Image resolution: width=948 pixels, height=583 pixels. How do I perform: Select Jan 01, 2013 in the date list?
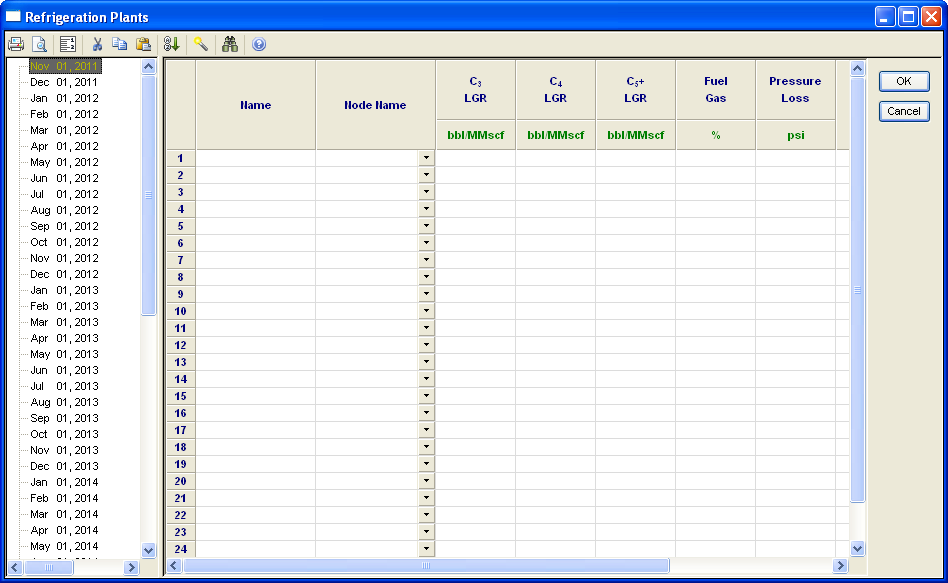point(64,290)
